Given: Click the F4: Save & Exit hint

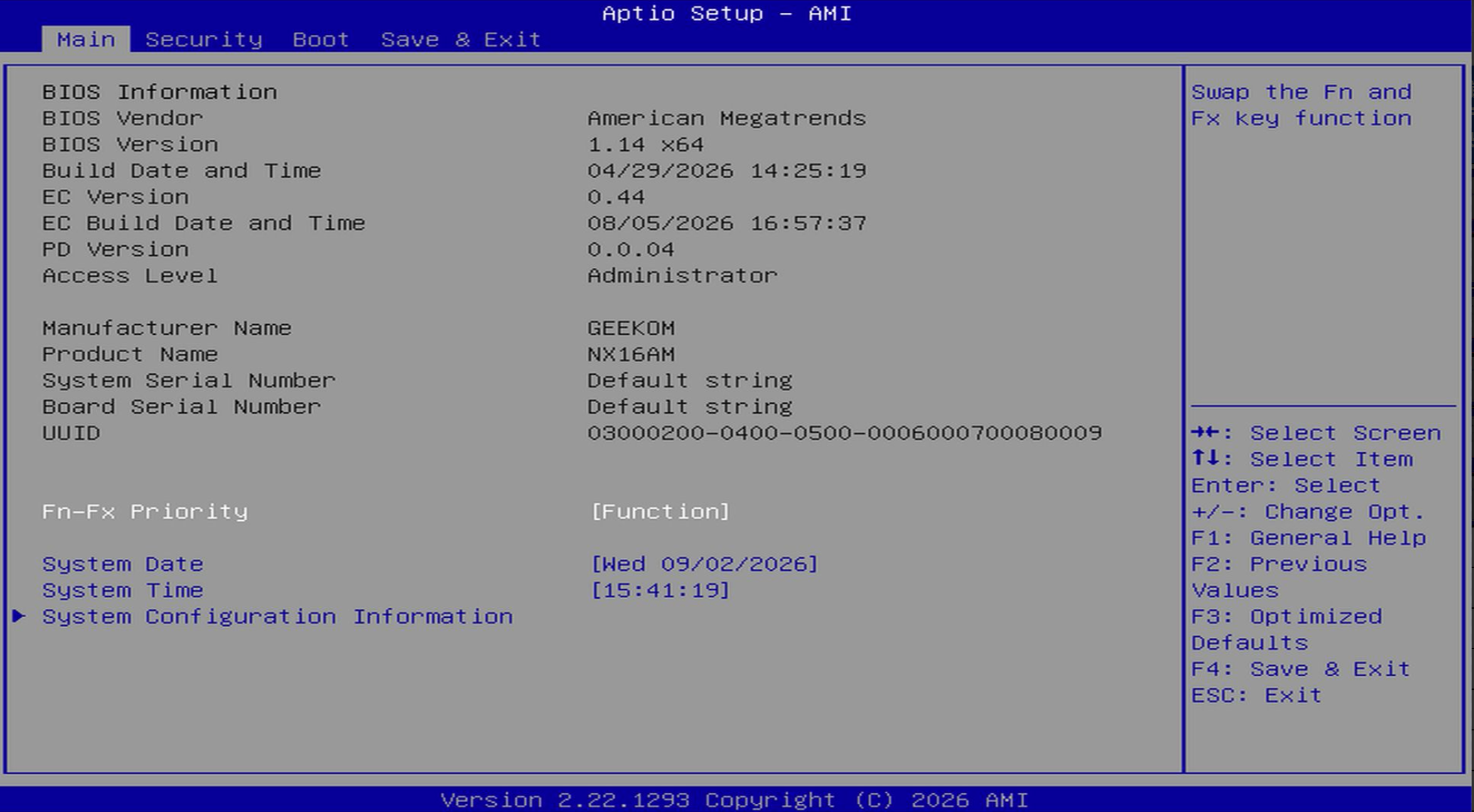Looking at the screenshot, I should pos(1300,669).
